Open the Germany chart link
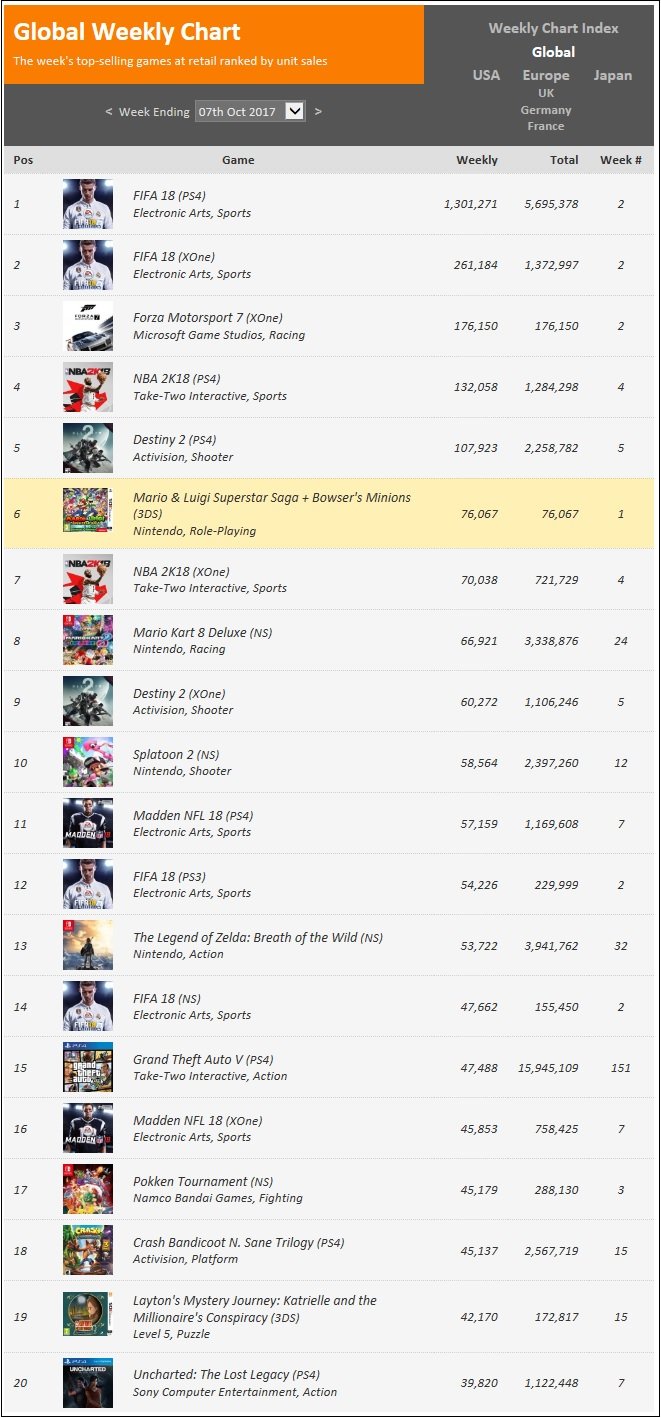 click(x=546, y=110)
